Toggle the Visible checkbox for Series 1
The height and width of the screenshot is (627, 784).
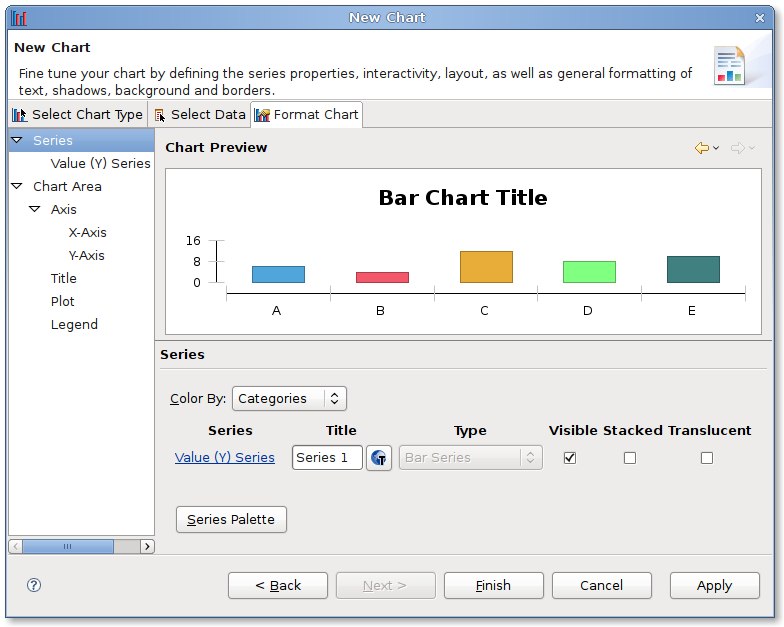tap(570, 458)
